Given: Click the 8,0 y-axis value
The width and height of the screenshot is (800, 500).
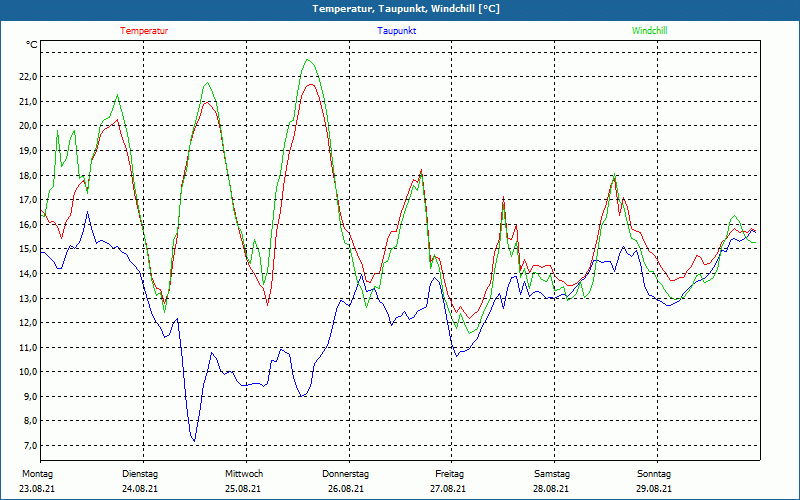Looking at the screenshot, I should coord(29,421).
